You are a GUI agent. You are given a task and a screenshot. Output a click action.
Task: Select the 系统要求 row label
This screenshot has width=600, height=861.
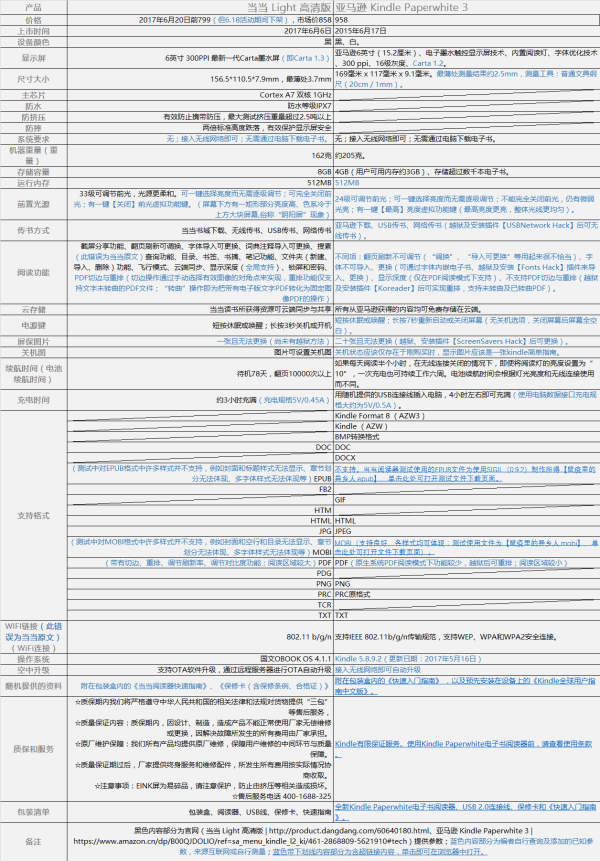click(33, 139)
